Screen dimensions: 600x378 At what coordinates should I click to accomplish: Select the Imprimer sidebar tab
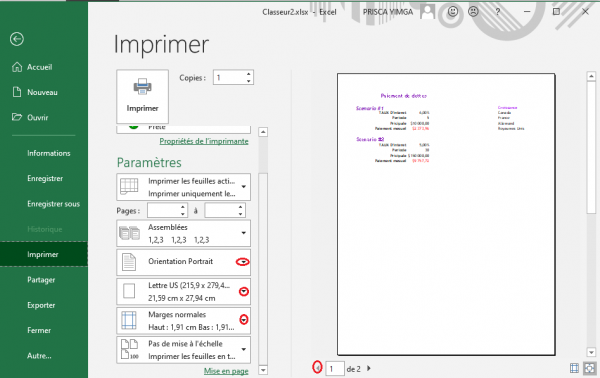click(x=44, y=254)
